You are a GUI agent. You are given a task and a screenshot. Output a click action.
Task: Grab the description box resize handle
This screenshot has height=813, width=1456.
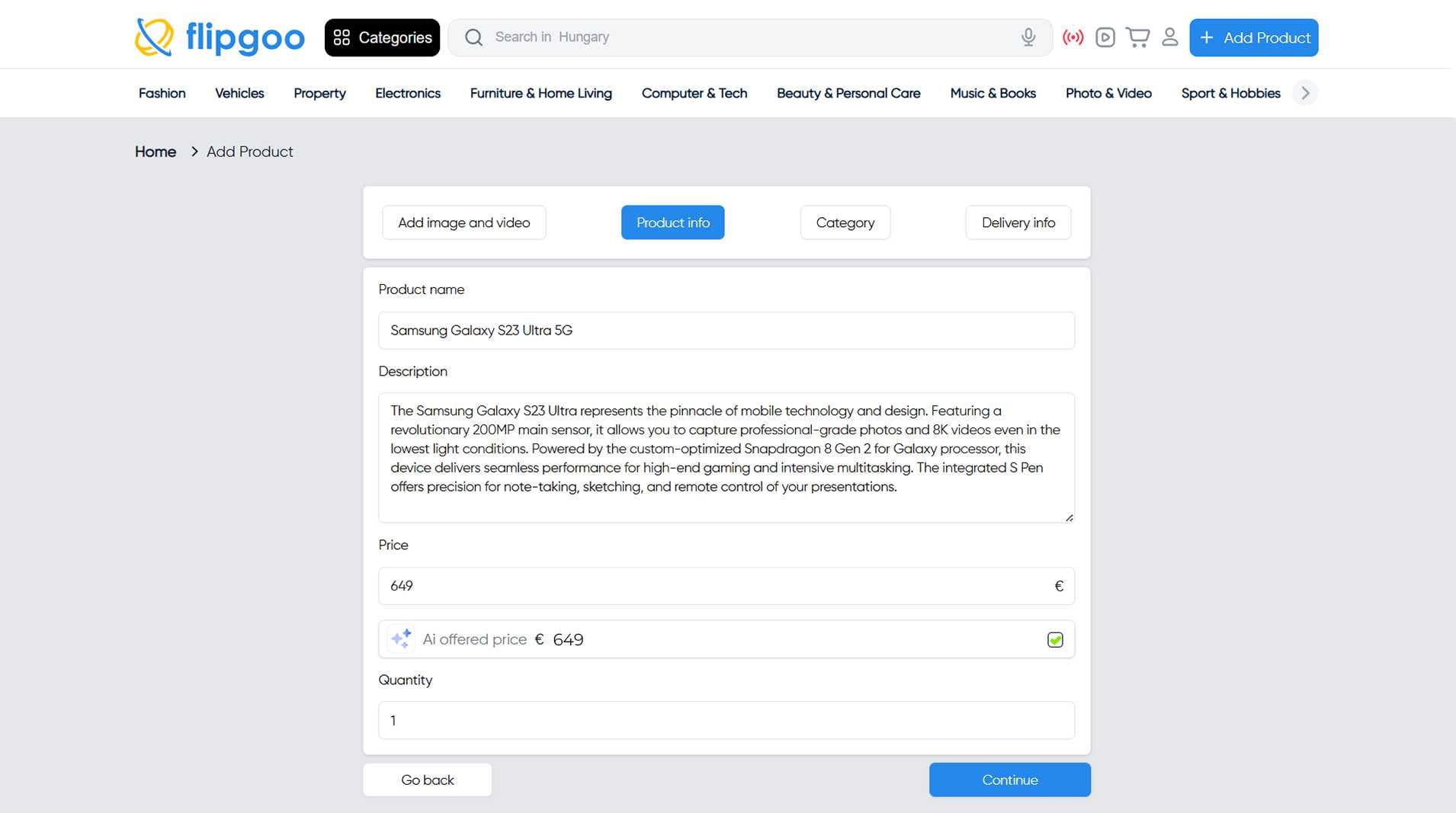click(x=1069, y=517)
